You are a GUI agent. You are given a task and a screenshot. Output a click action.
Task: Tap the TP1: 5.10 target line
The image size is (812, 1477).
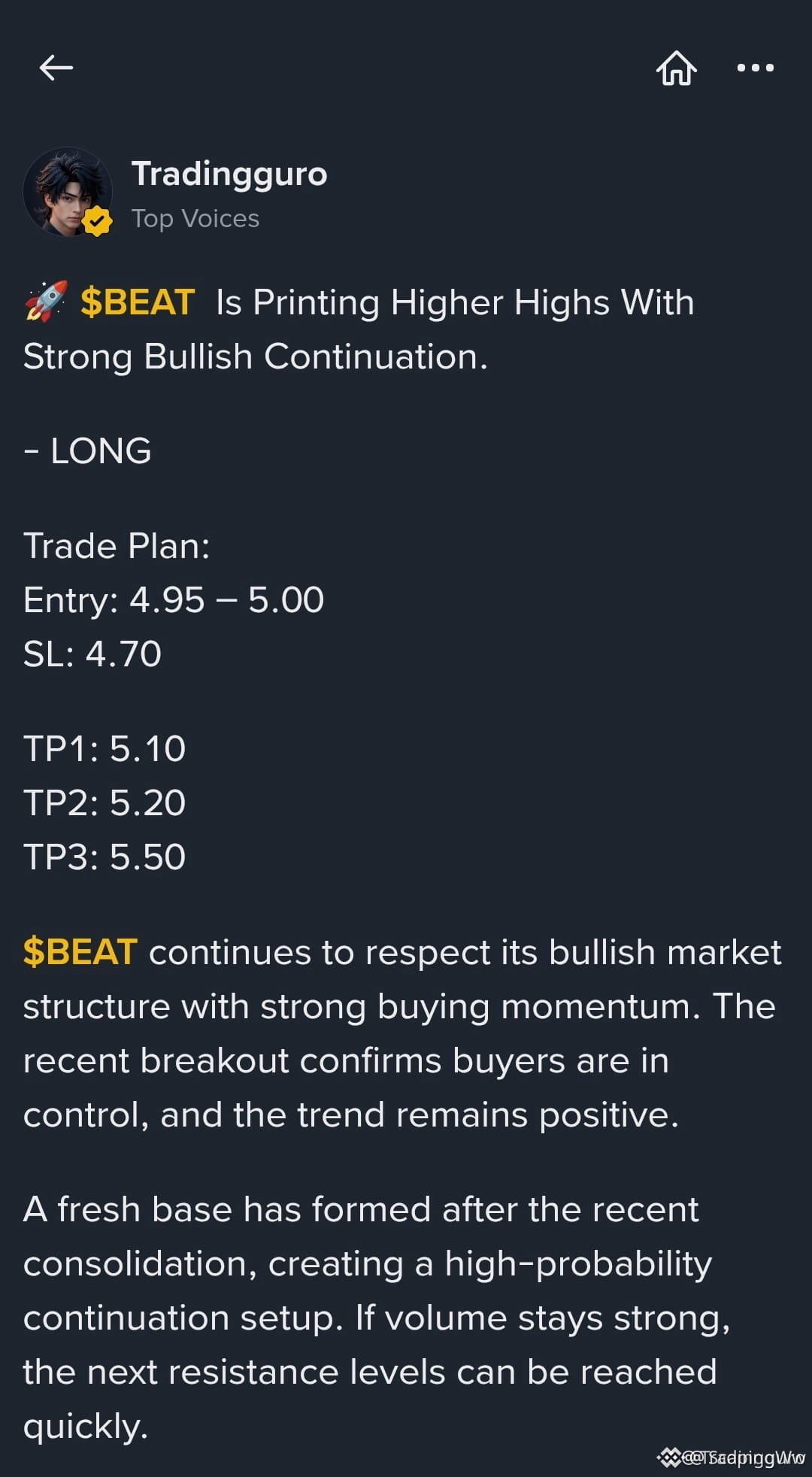coord(105,749)
